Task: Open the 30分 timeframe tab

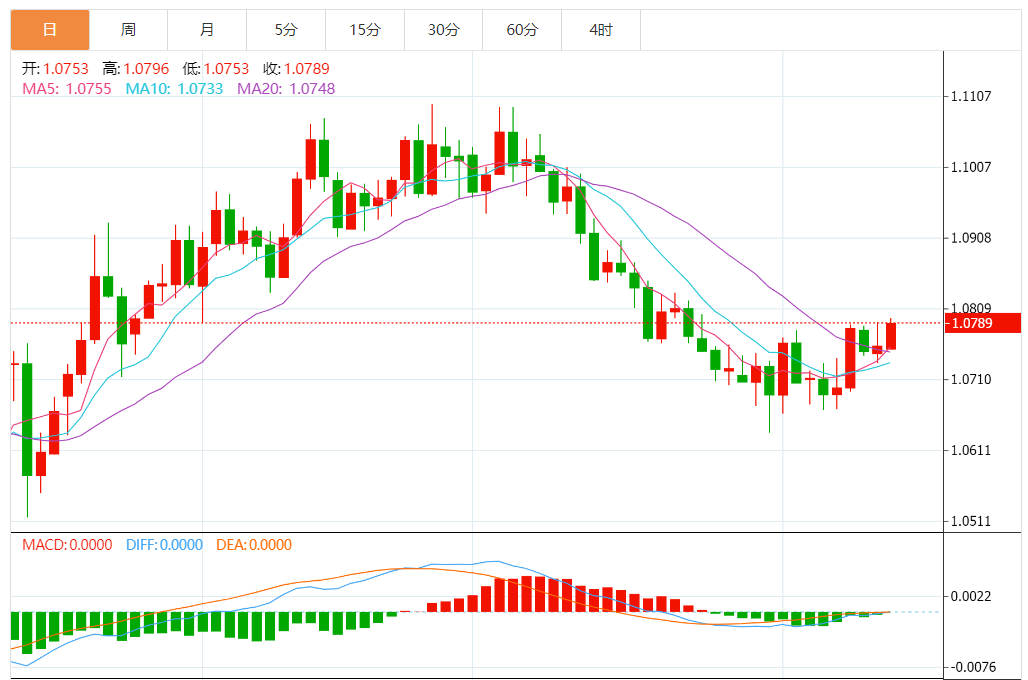Action: tap(444, 30)
